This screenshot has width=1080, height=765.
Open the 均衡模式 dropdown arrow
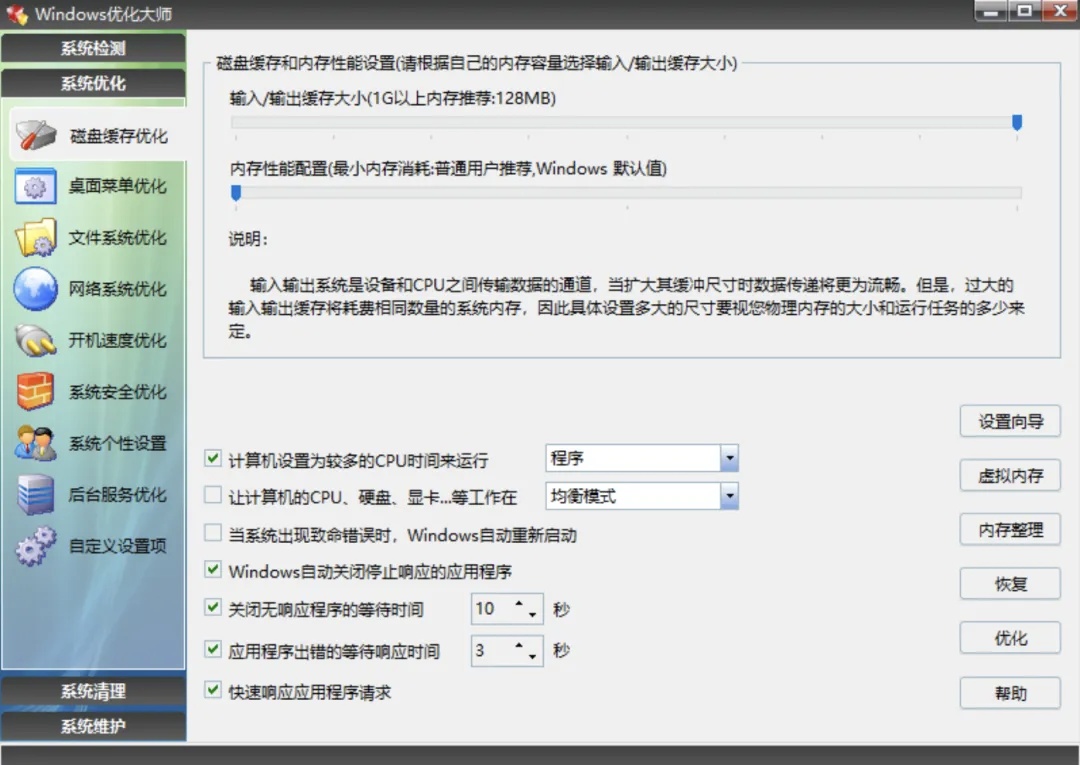[729, 496]
